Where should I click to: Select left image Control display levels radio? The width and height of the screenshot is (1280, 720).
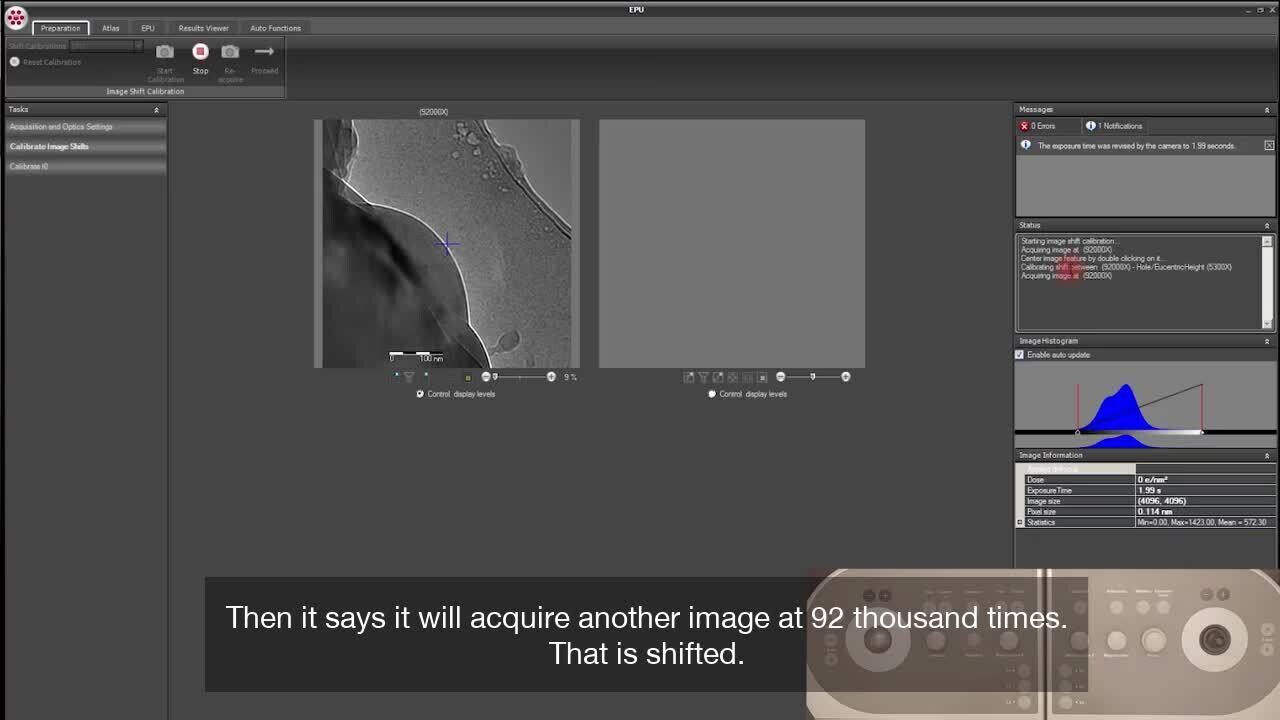[420, 394]
